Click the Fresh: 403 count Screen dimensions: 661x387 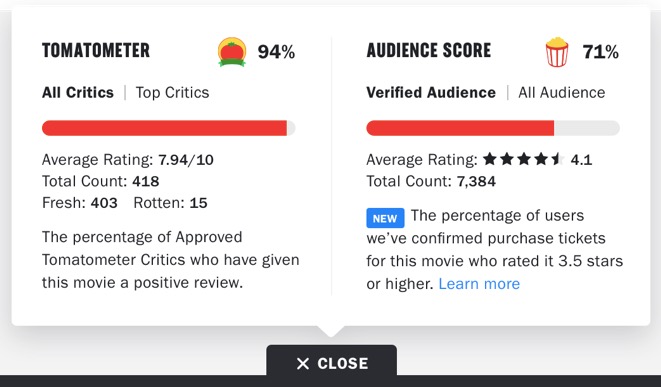tap(80, 203)
